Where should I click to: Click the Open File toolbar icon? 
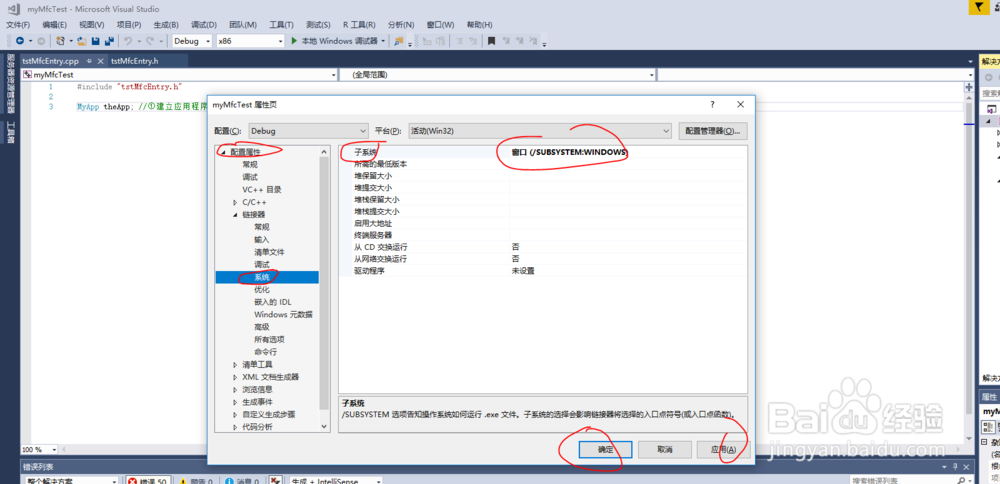pos(82,41)
